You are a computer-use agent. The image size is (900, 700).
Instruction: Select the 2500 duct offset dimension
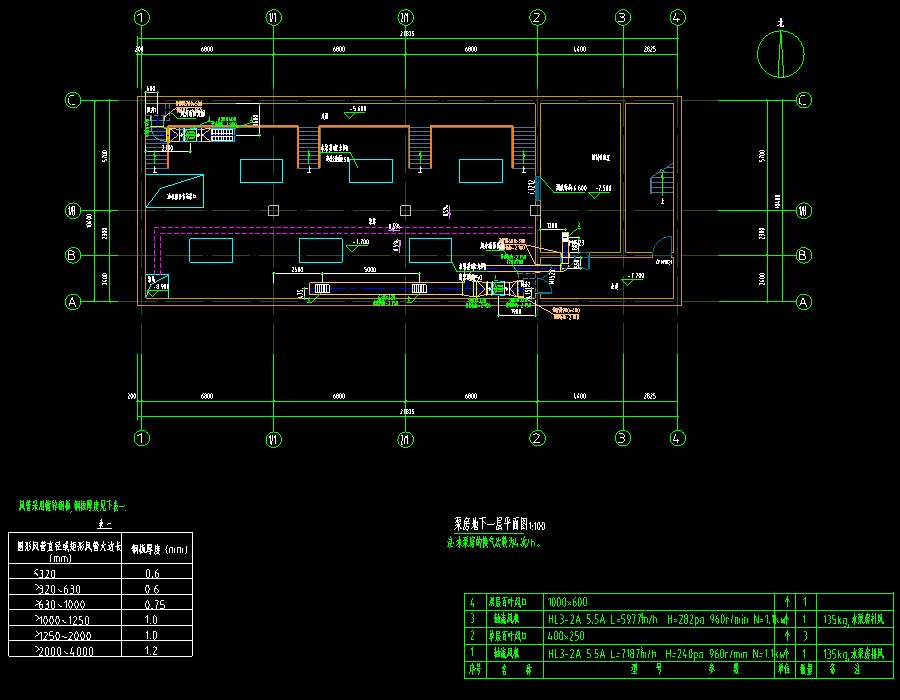297,269
